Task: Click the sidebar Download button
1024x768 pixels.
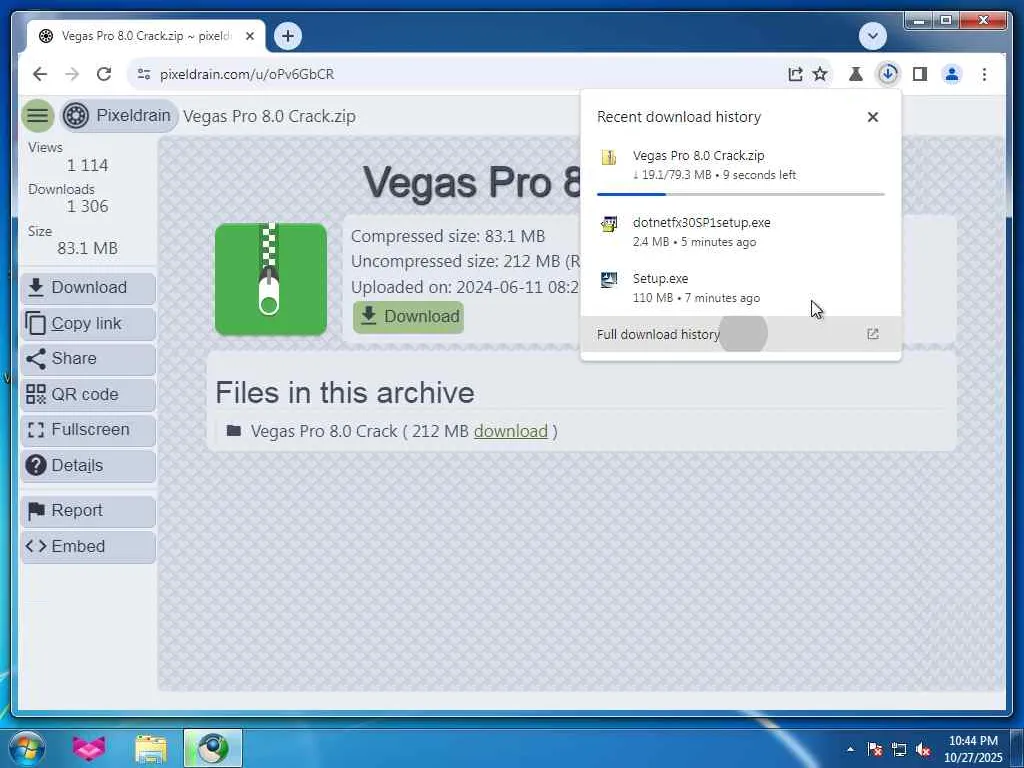Action: [x=88, y=288]
